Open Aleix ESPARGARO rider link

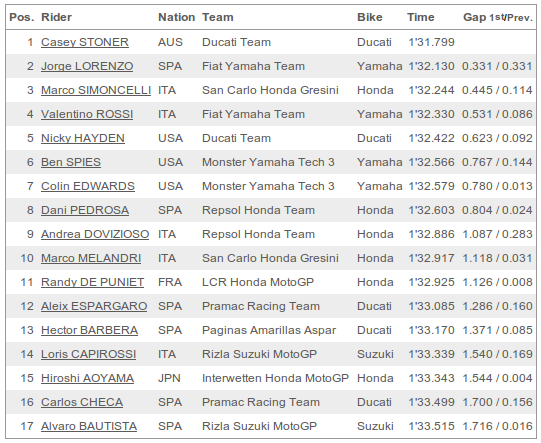click(94, 306)
